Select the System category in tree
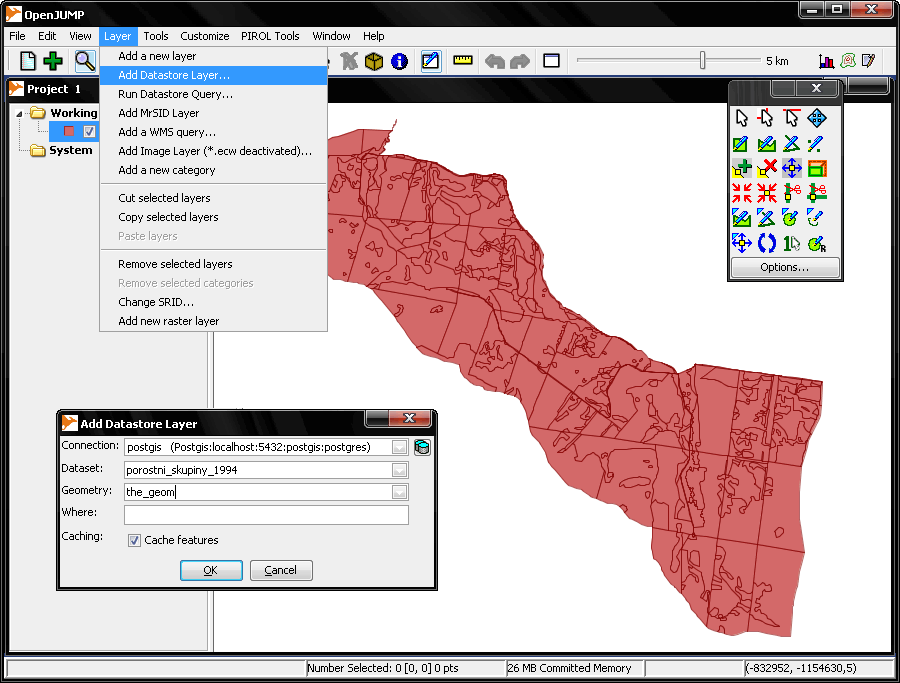 [70, 150]
